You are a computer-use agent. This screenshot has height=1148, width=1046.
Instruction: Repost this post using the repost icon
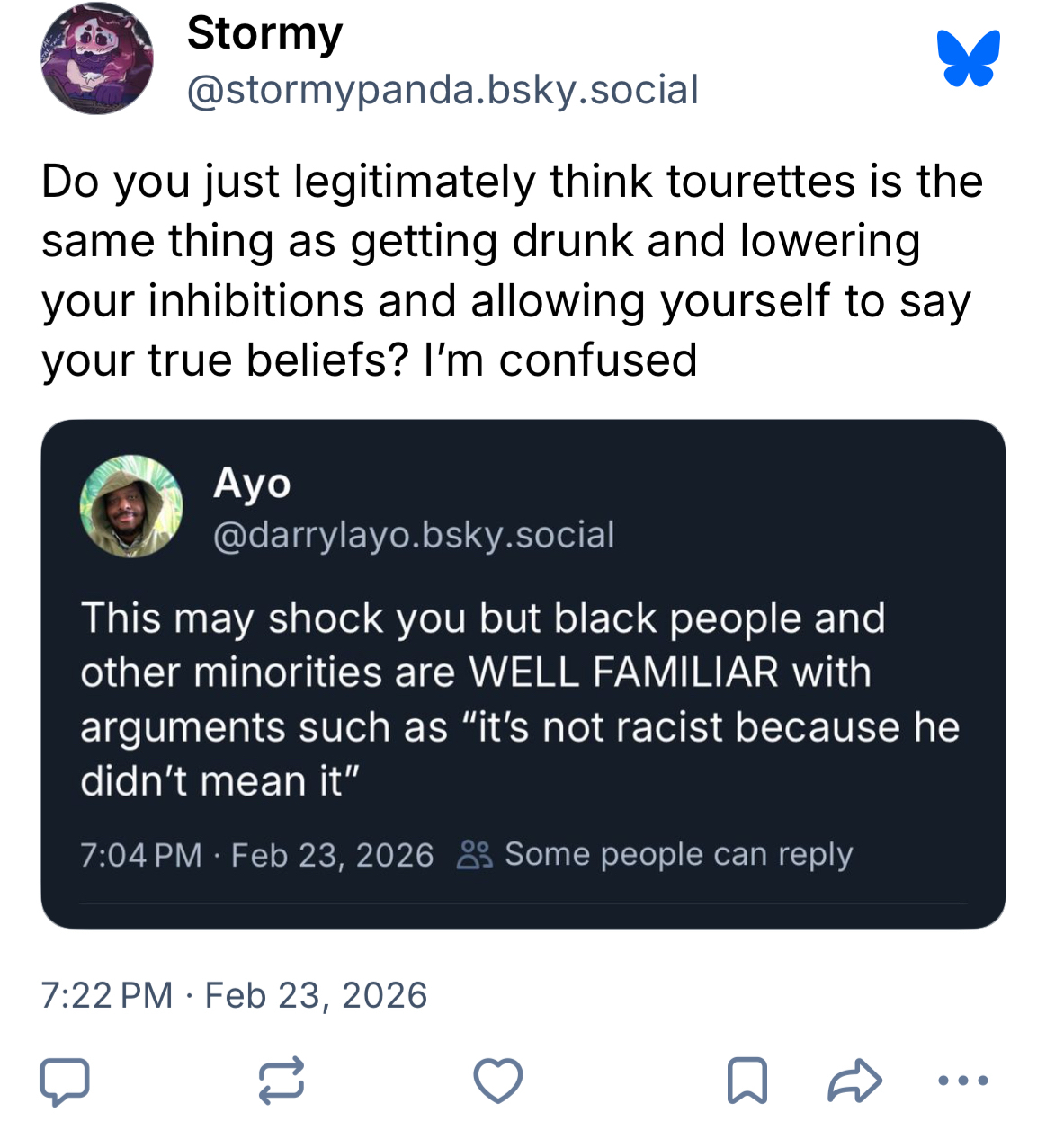[282, 1081]
